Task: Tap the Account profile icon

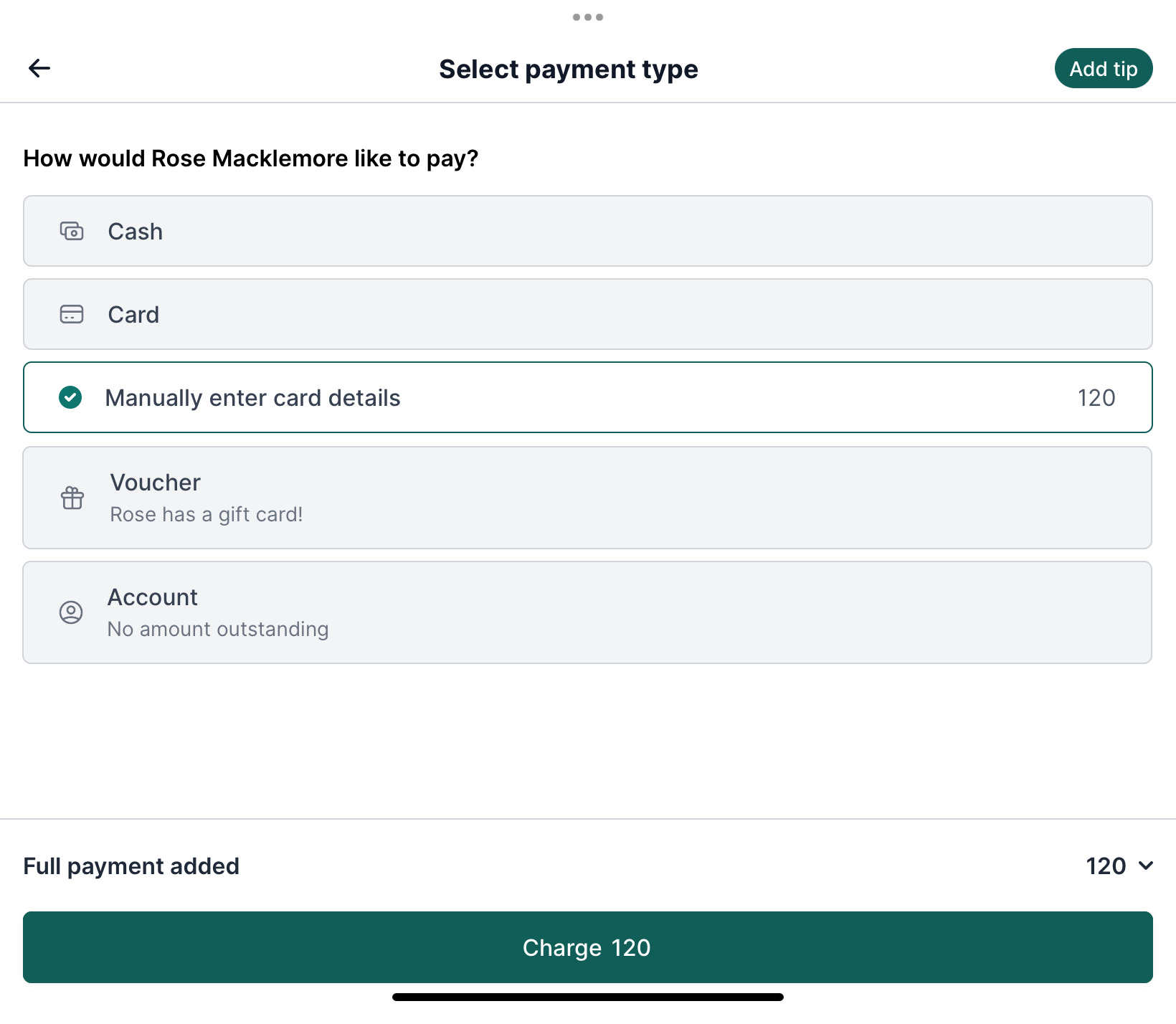Action: pos(71,612)
